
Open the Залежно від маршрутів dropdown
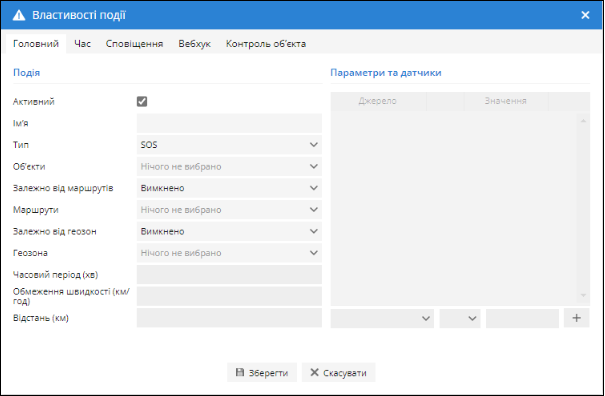click(x=229, y=188)
